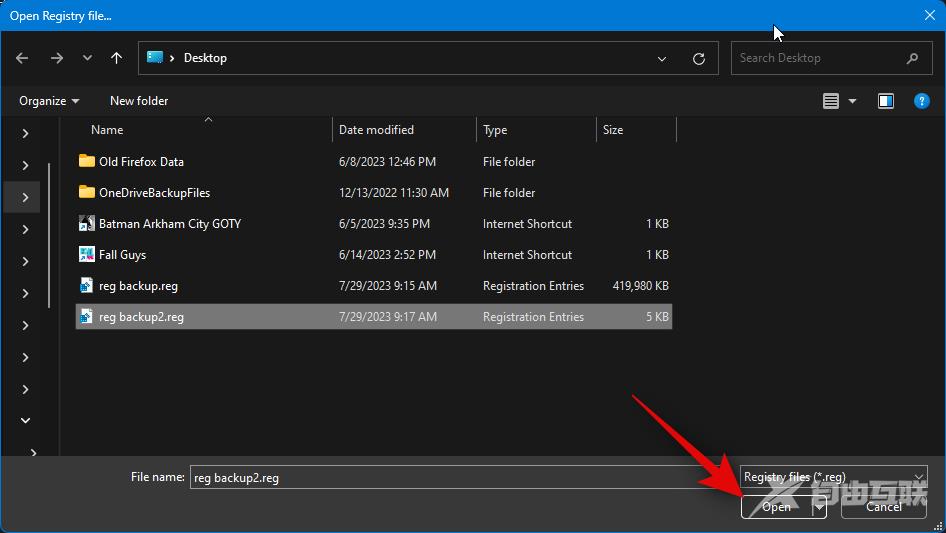Click the OneDriveBackupFiles name

pyautogui.click(x=154, y=193)
